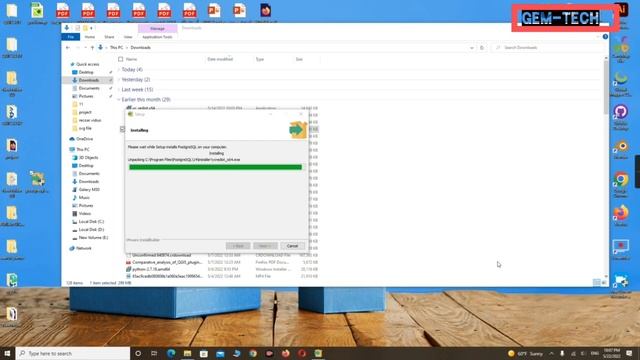Viewport: 640px width, 360px height.
Task: Toggle the checkbox of the selected file row
Action: 122,129
